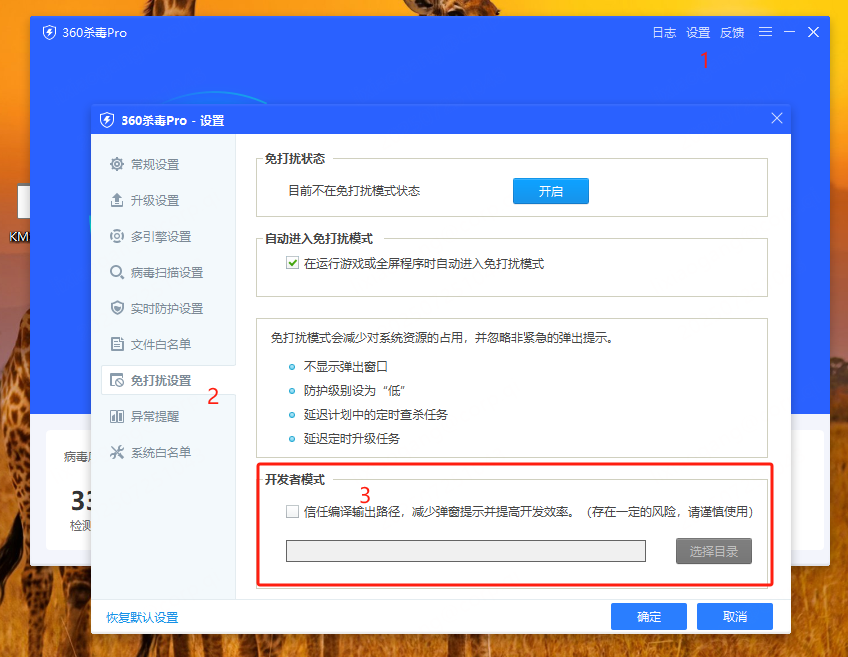This screenshot has height=657, width=848.
Task: Minimize the 360杀毒Pro main window
Action: point(790,32)
